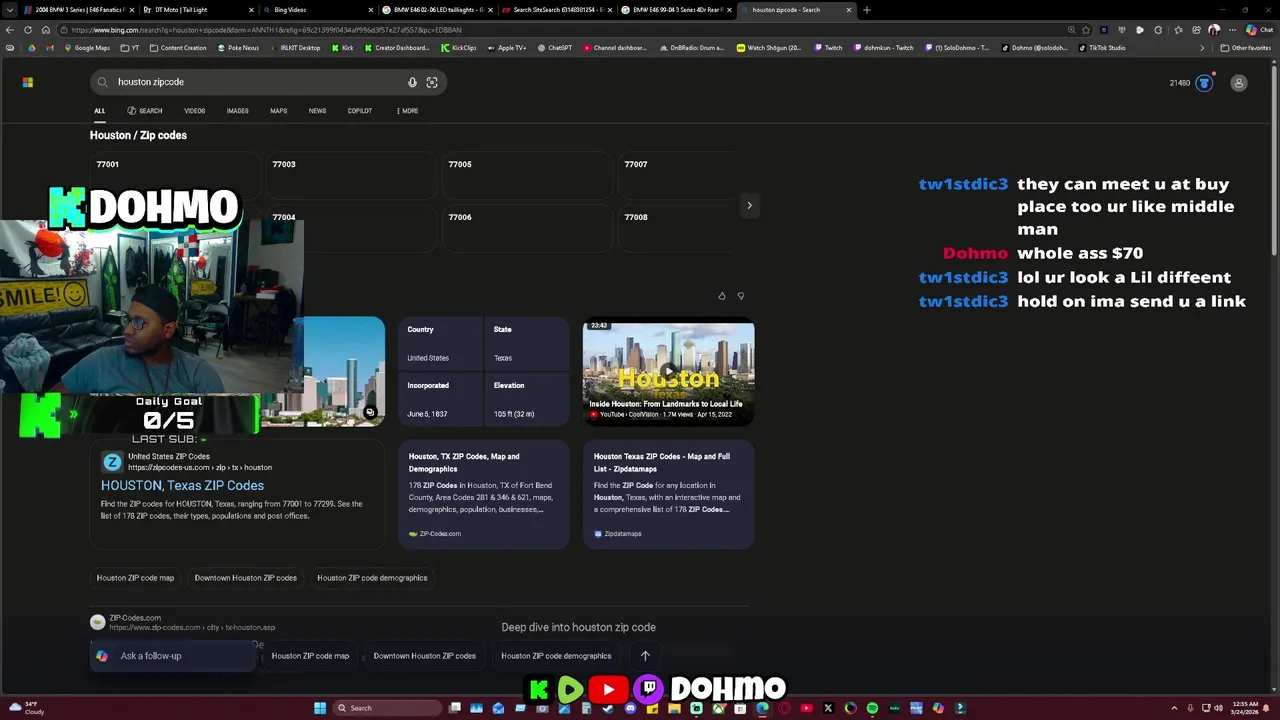
Task: Play Inside Houston YouTube video thumbnail
Action: (668, 371)
